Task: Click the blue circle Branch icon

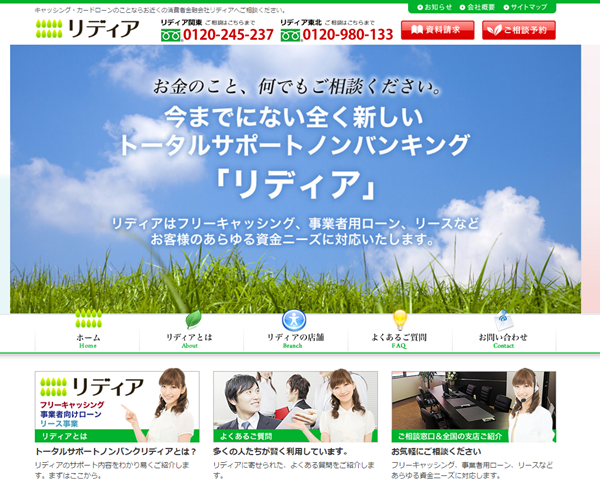Action: tap(293, 319)
